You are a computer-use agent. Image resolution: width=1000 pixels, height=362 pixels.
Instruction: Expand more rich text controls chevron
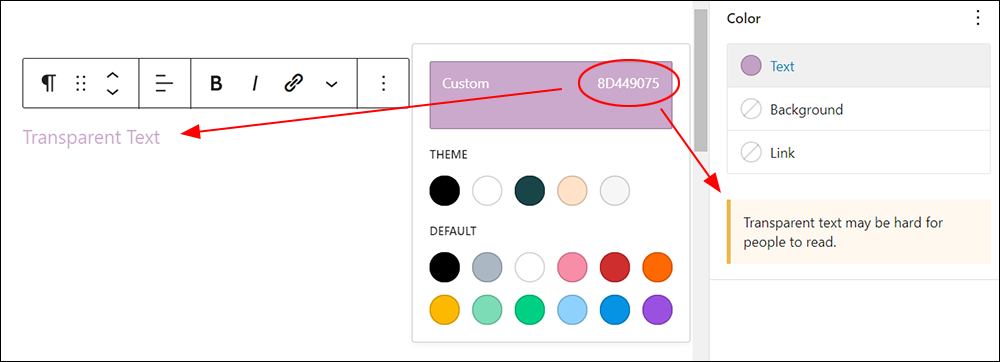[332, 83]
